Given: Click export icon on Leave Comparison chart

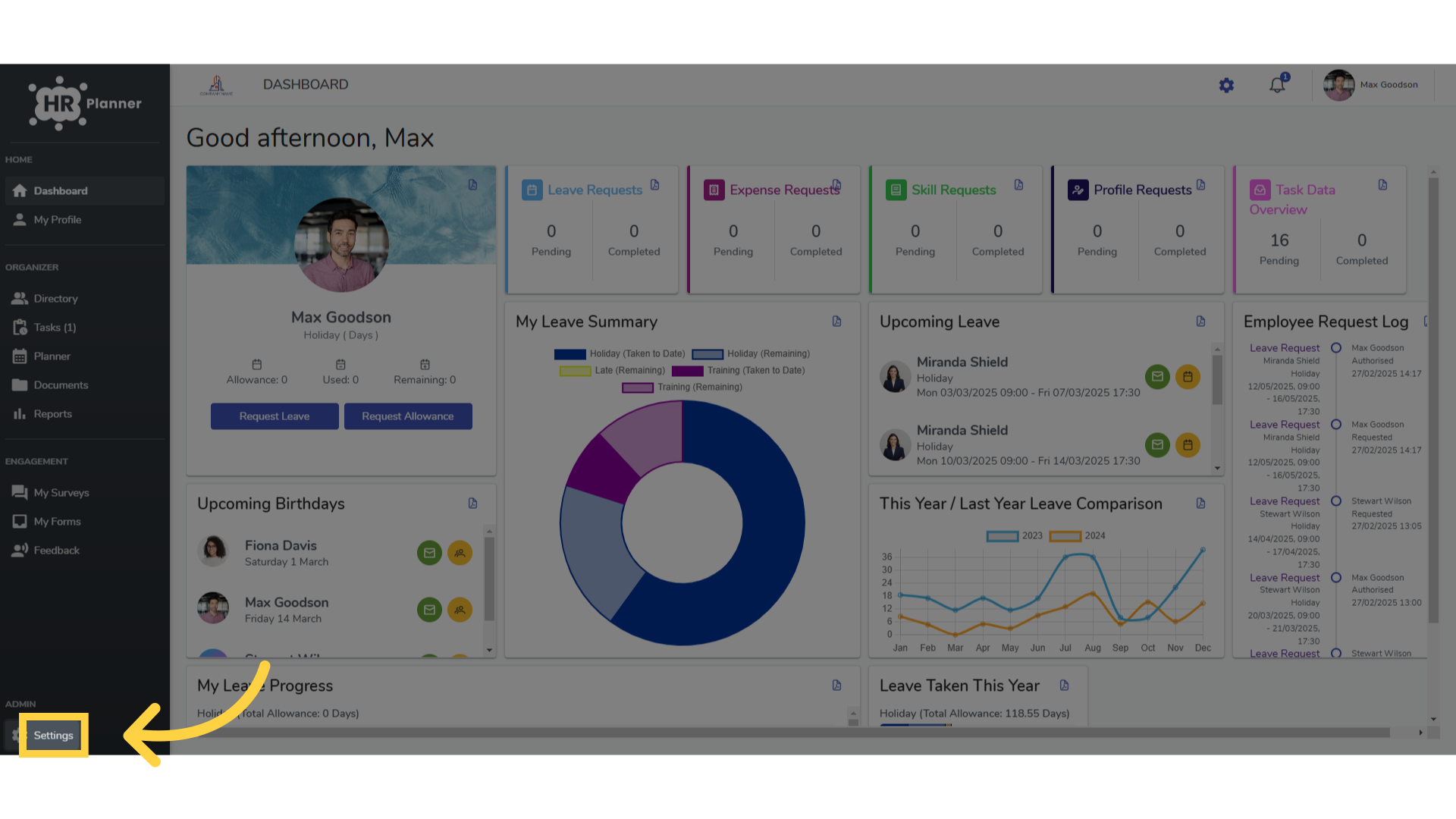Looking at the screenshot, I should pyautogui.click(x=1201, y=504).
